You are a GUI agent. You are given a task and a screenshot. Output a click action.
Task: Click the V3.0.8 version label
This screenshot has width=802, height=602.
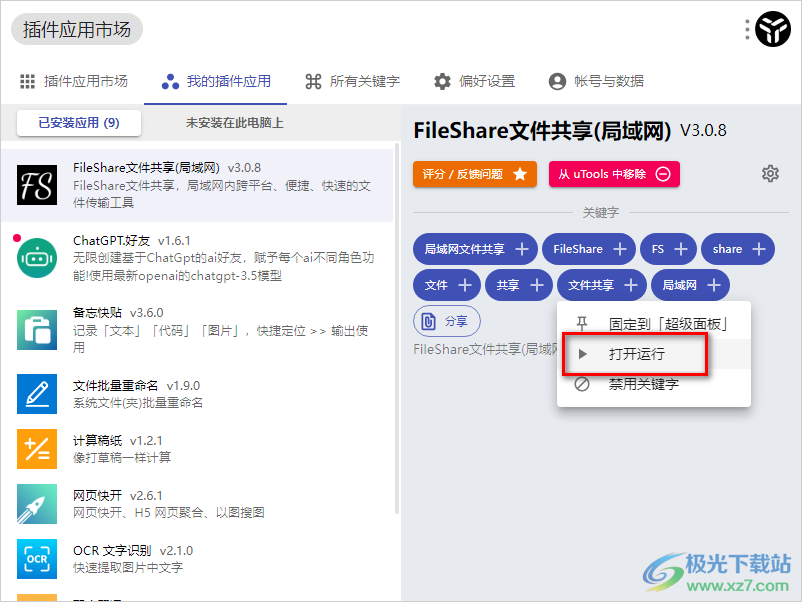[x=703, y=131]
